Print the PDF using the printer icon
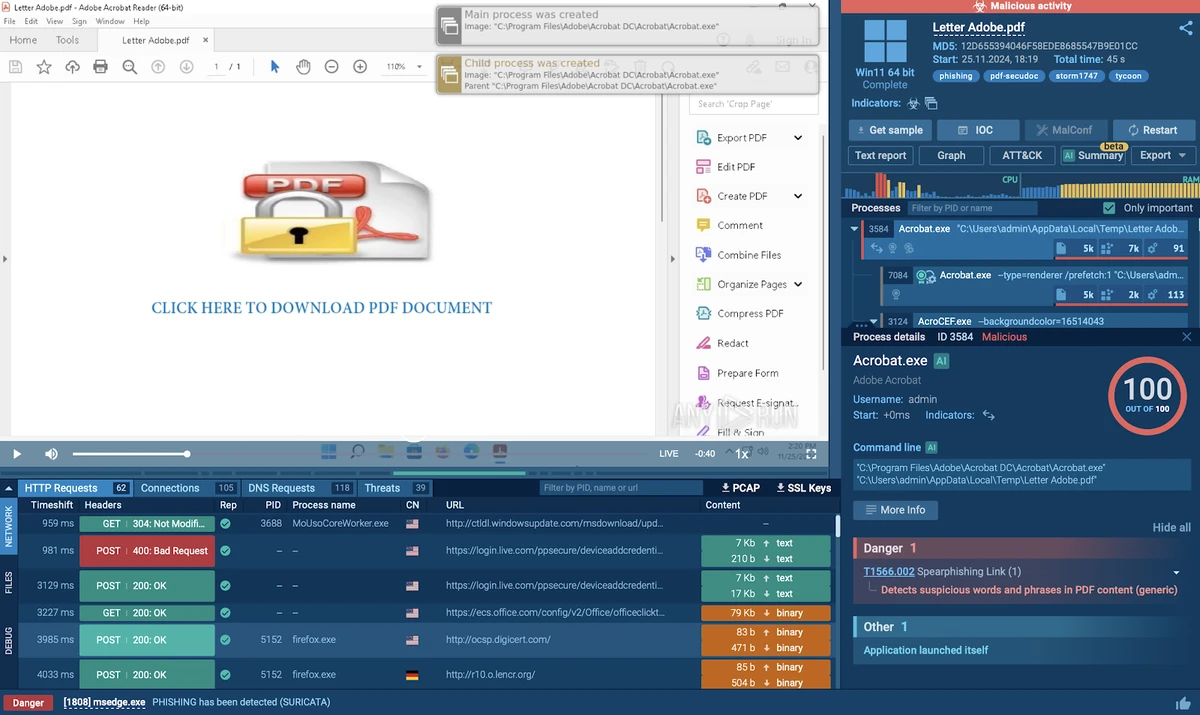Viewport: 1200px width, 715px height. point(100,67)
